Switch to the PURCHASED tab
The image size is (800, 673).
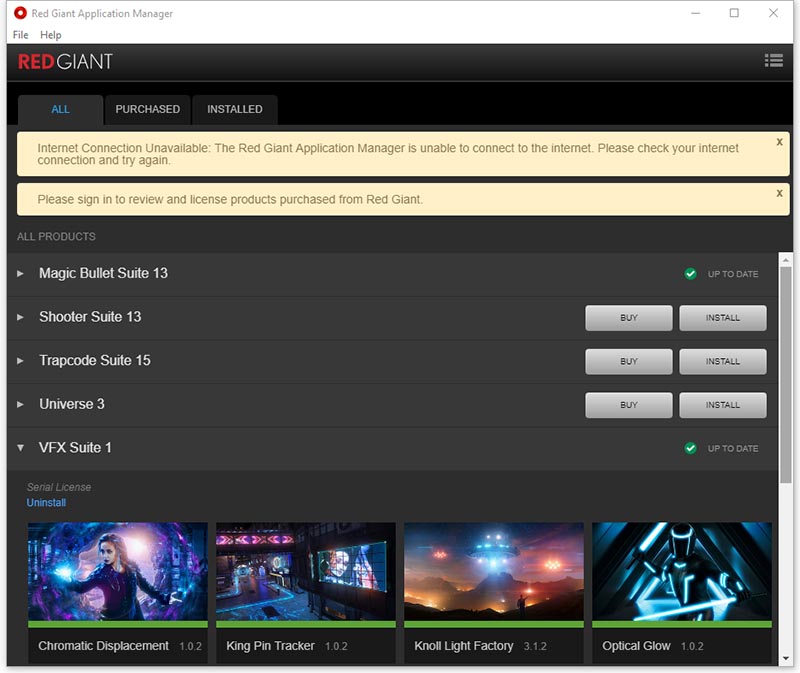[147, 109]
